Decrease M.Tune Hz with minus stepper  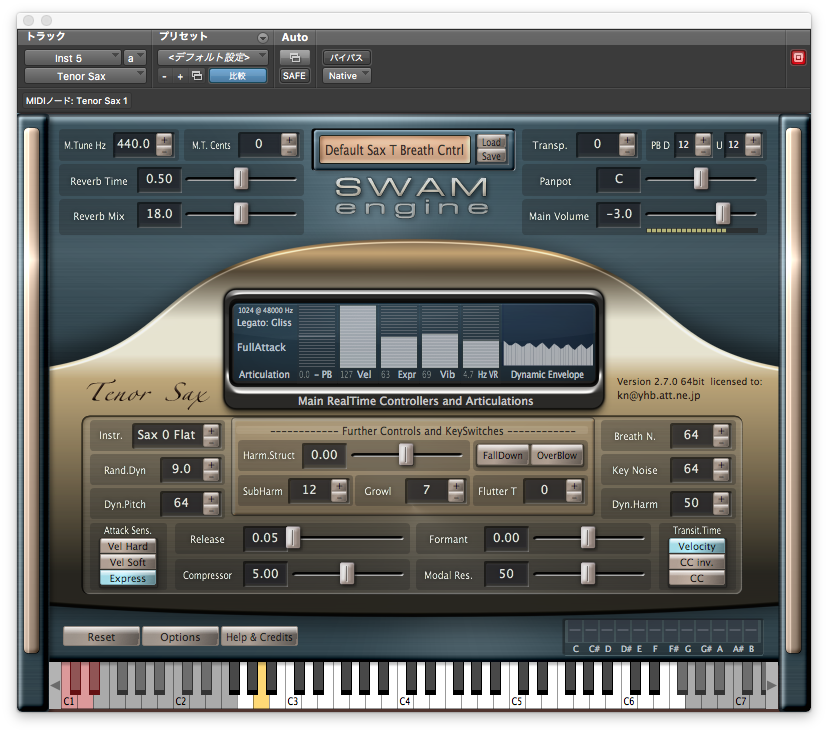(164, 151)
